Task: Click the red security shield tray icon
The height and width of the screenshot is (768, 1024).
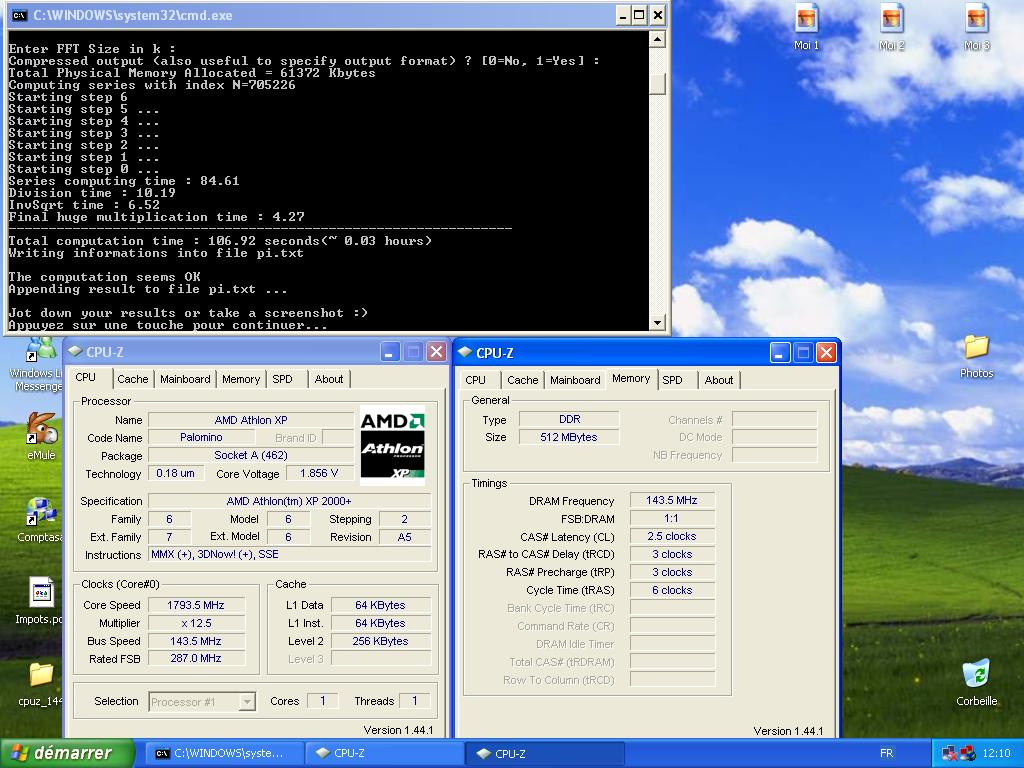Action: (x=967, y=753)
